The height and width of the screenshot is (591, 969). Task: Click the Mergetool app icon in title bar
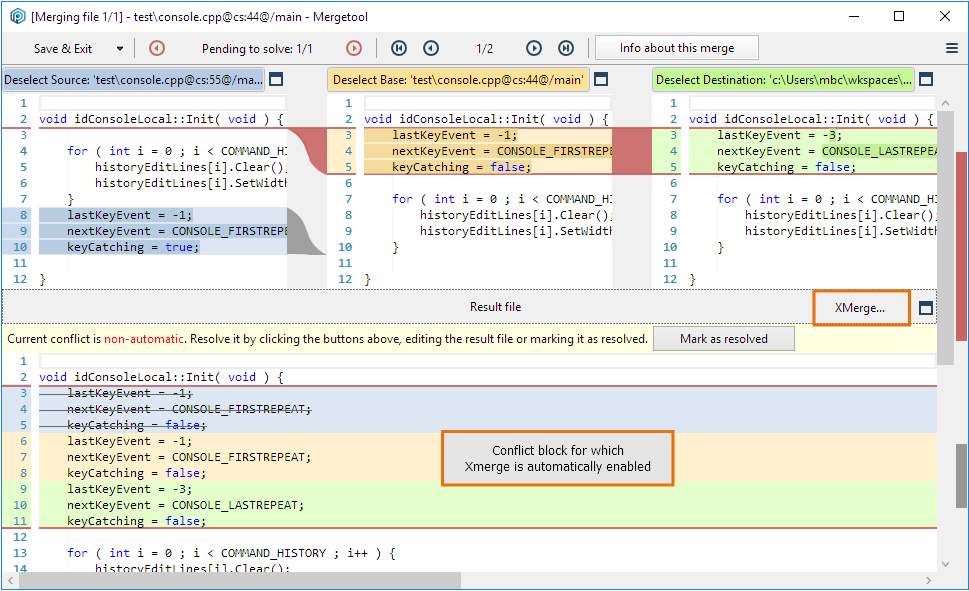(17, 17)
